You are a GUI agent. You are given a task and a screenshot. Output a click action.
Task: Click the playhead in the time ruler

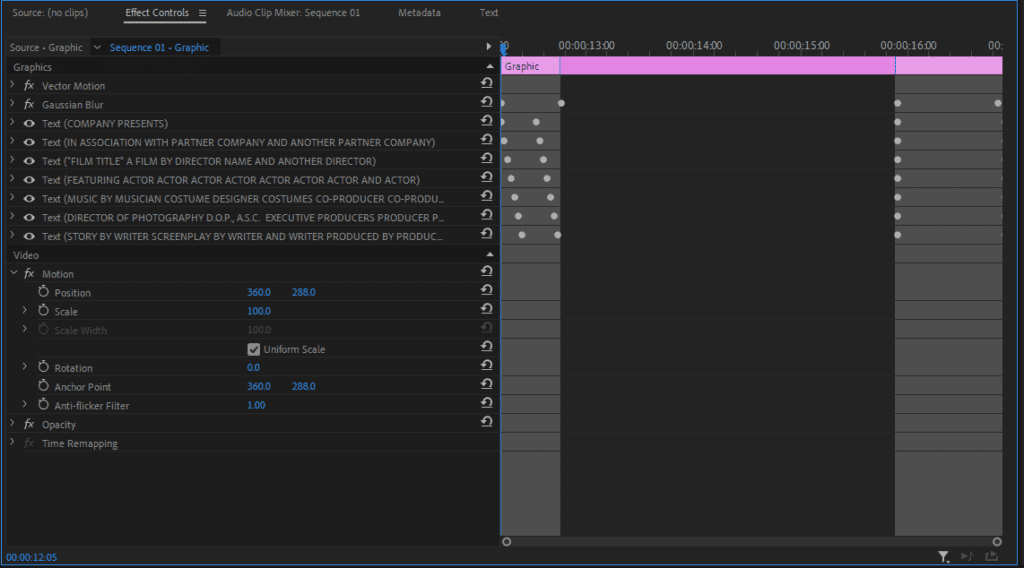(x=504, y=48)
